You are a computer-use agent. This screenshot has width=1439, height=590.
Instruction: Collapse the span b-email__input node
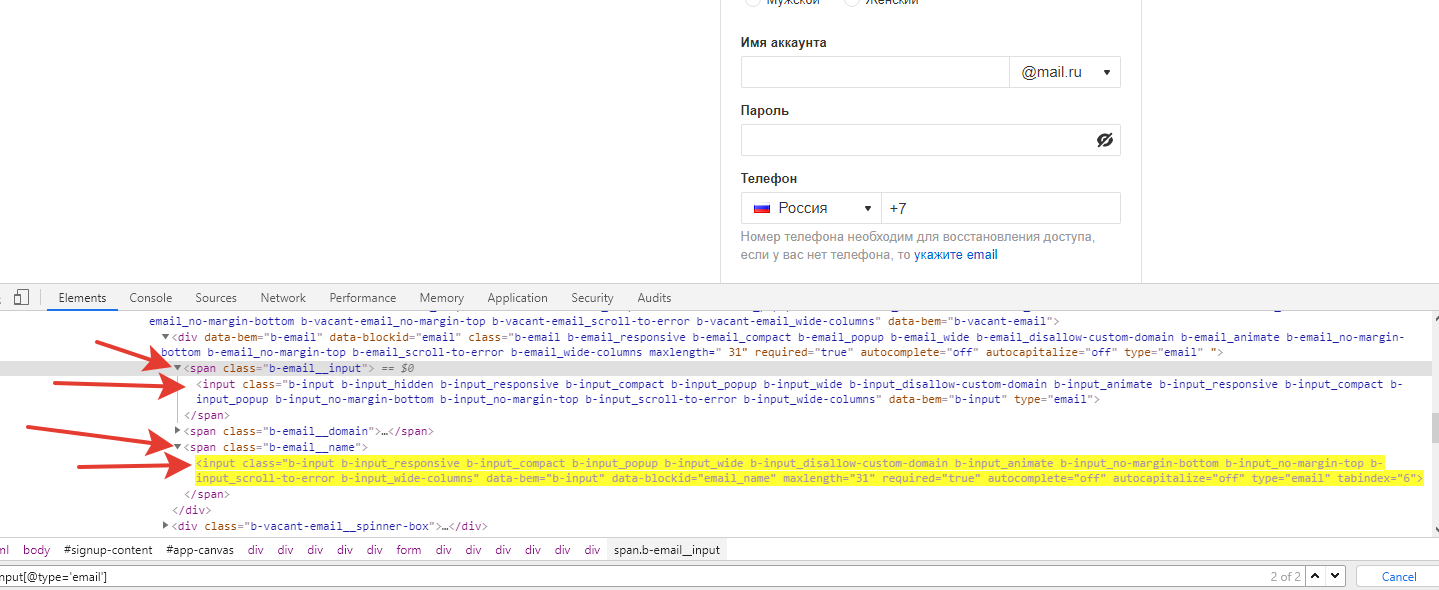tap(179, 368)
